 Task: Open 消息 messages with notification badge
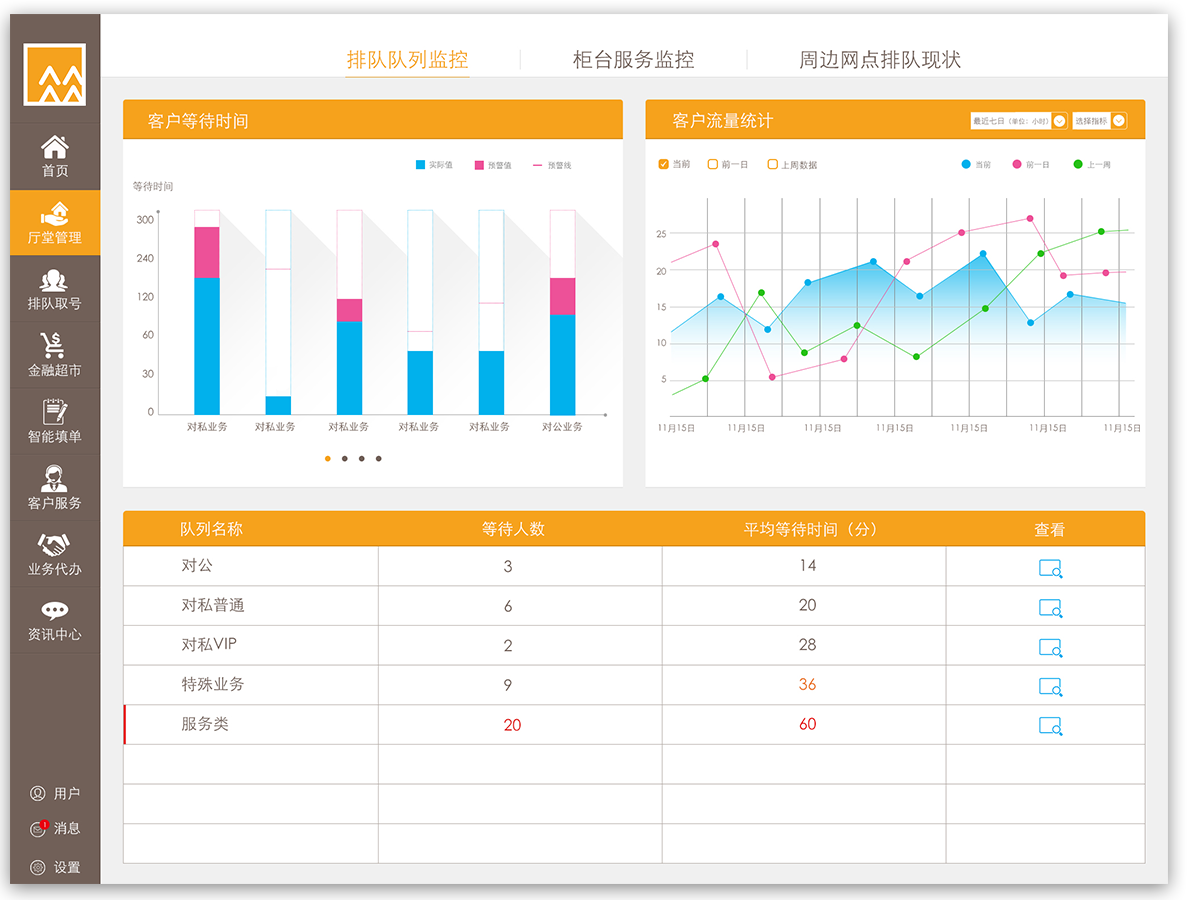[x=55, y=828]
